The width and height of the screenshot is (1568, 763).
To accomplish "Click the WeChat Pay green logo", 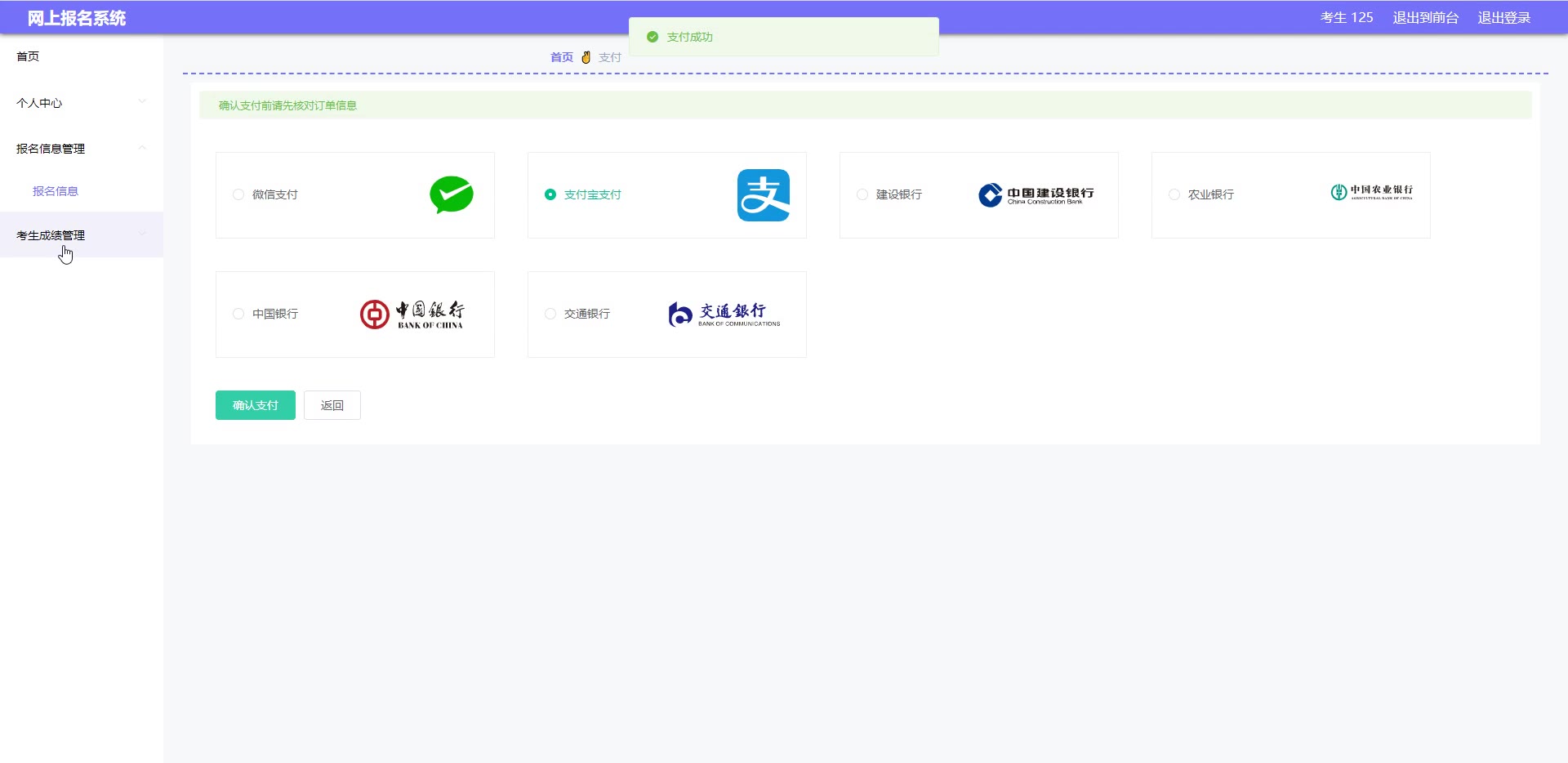I will coord(452,194).
